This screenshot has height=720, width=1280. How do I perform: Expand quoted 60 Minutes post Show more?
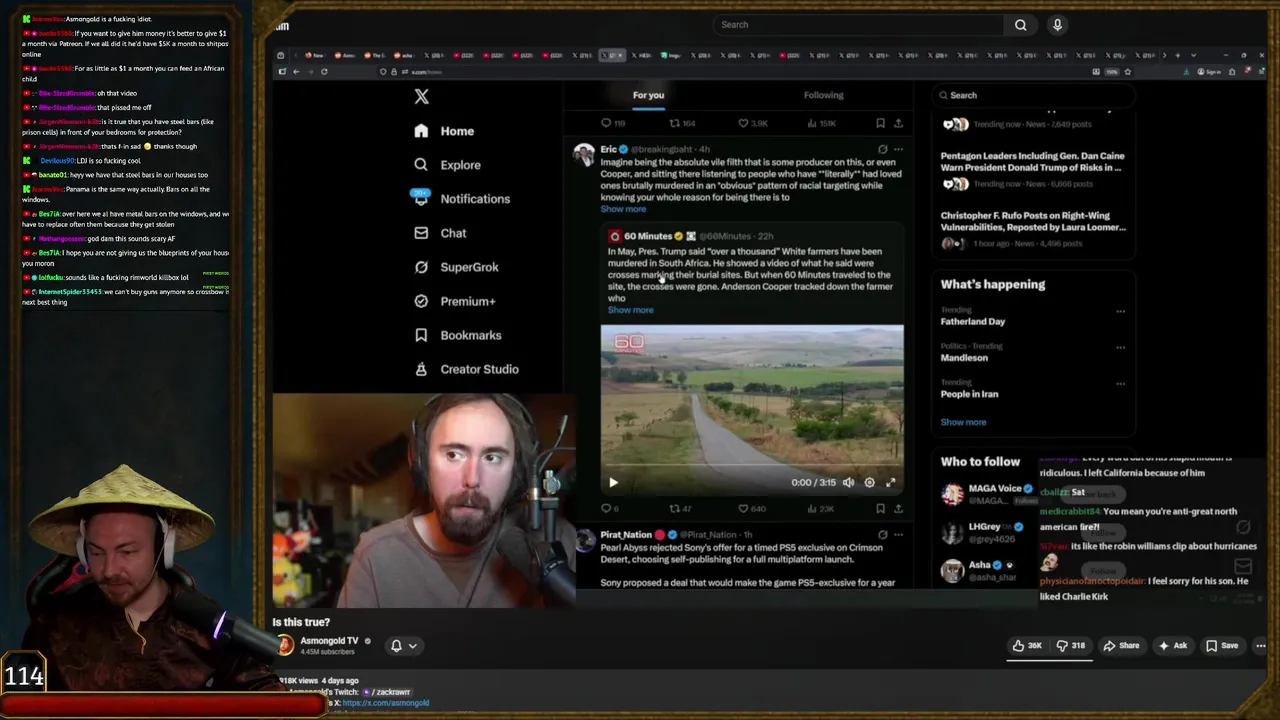click(630, 310)
